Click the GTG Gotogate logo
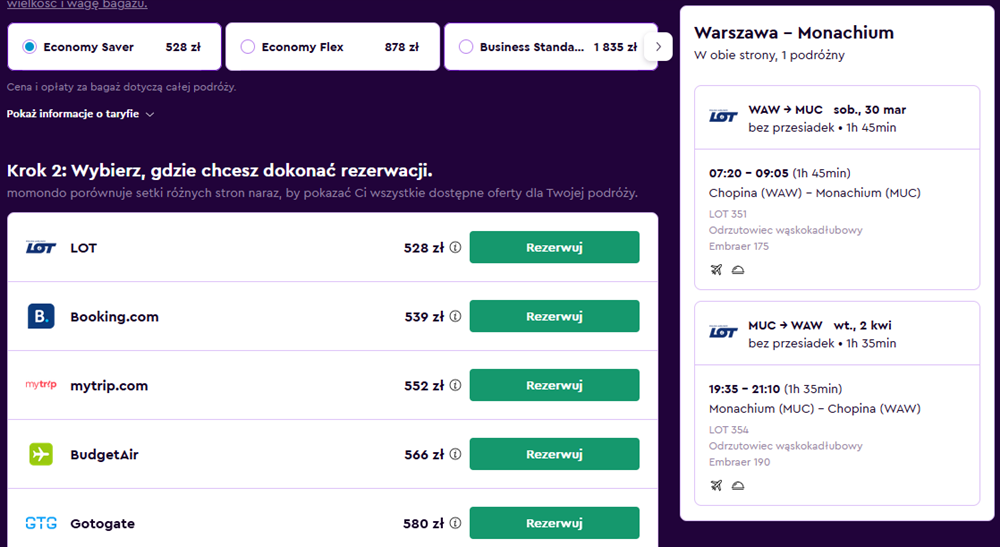The image size is (1000, 547). (41, 523)
